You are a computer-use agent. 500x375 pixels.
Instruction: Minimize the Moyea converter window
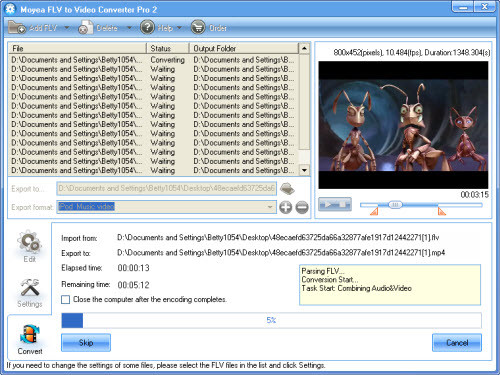pos(463,7)
